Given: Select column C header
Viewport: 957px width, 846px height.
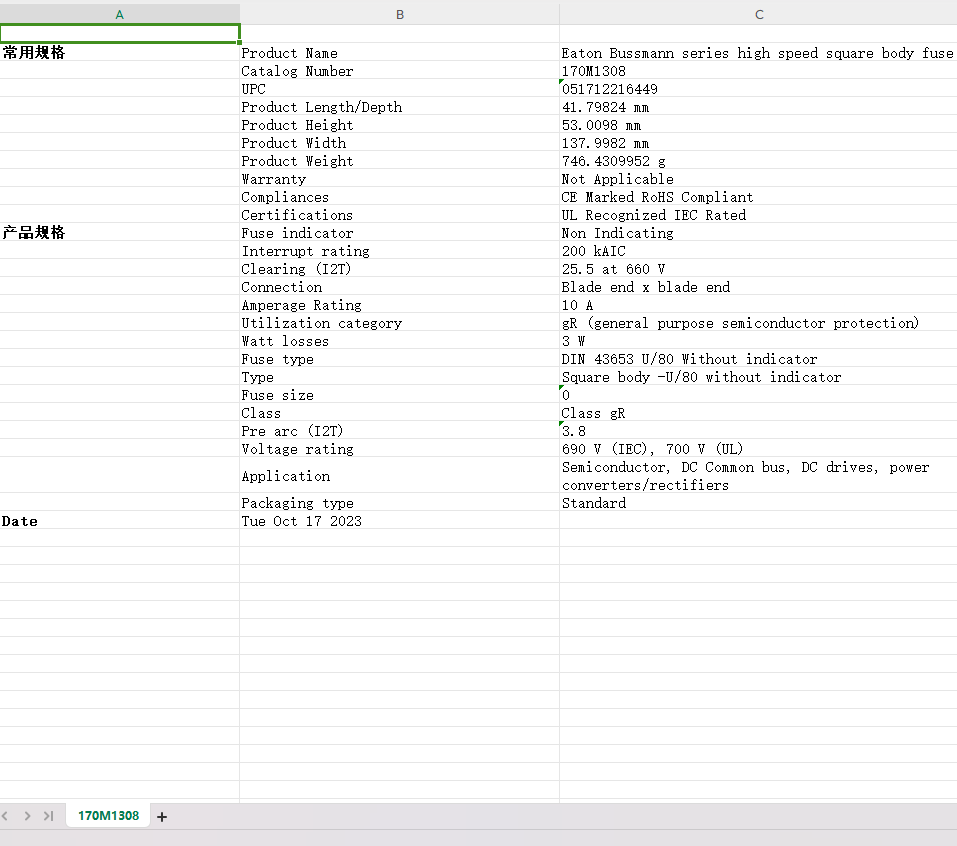Looking at the screenshot, I should (x=759, y=15).
